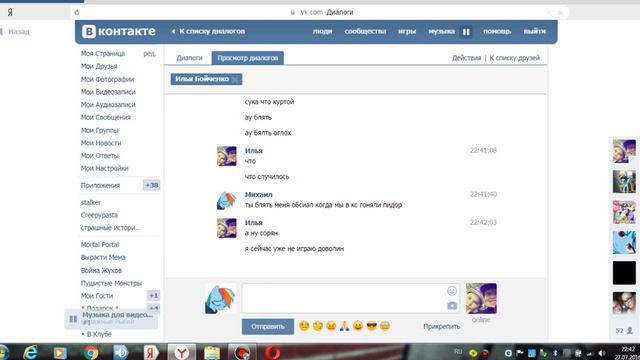The image size is (640, 360).
Task: Open the сообщества header menu item
Action: (x=365, y=31)
